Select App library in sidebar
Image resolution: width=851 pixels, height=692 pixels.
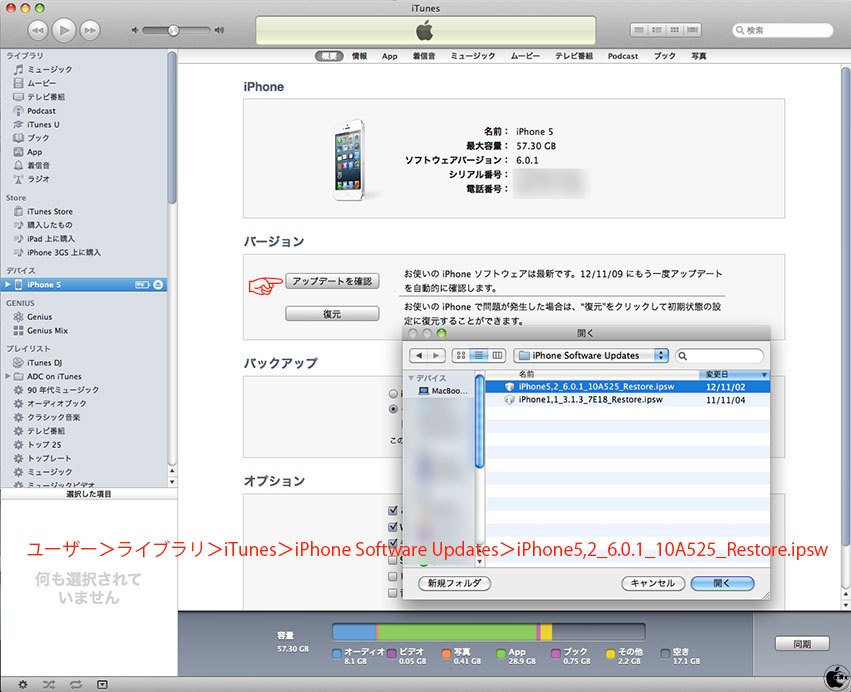click(34, 152)
